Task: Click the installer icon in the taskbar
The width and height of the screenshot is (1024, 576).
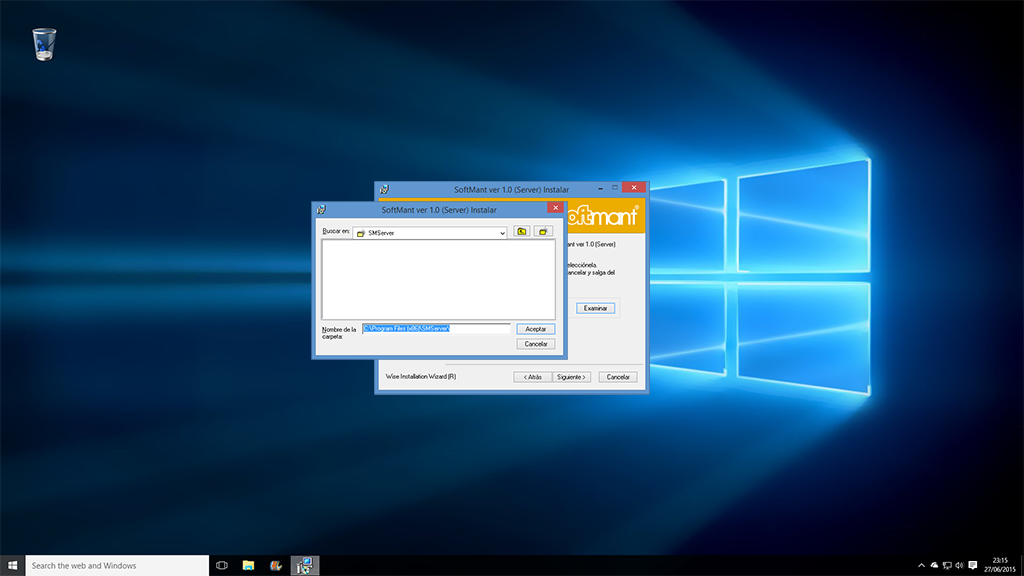Action: point(304,565)
